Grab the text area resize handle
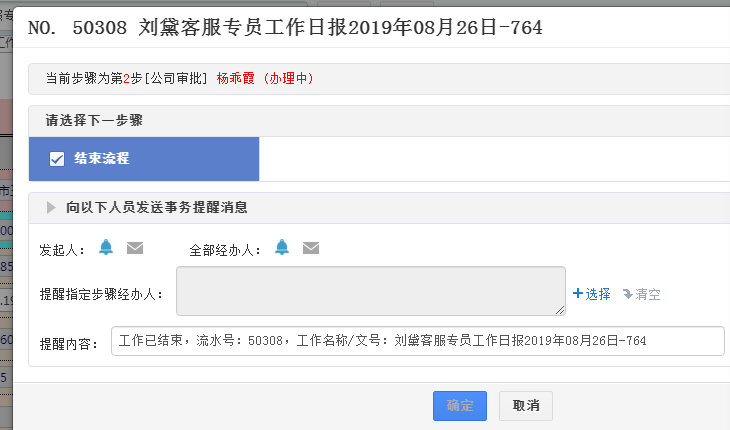 point(560,310)
